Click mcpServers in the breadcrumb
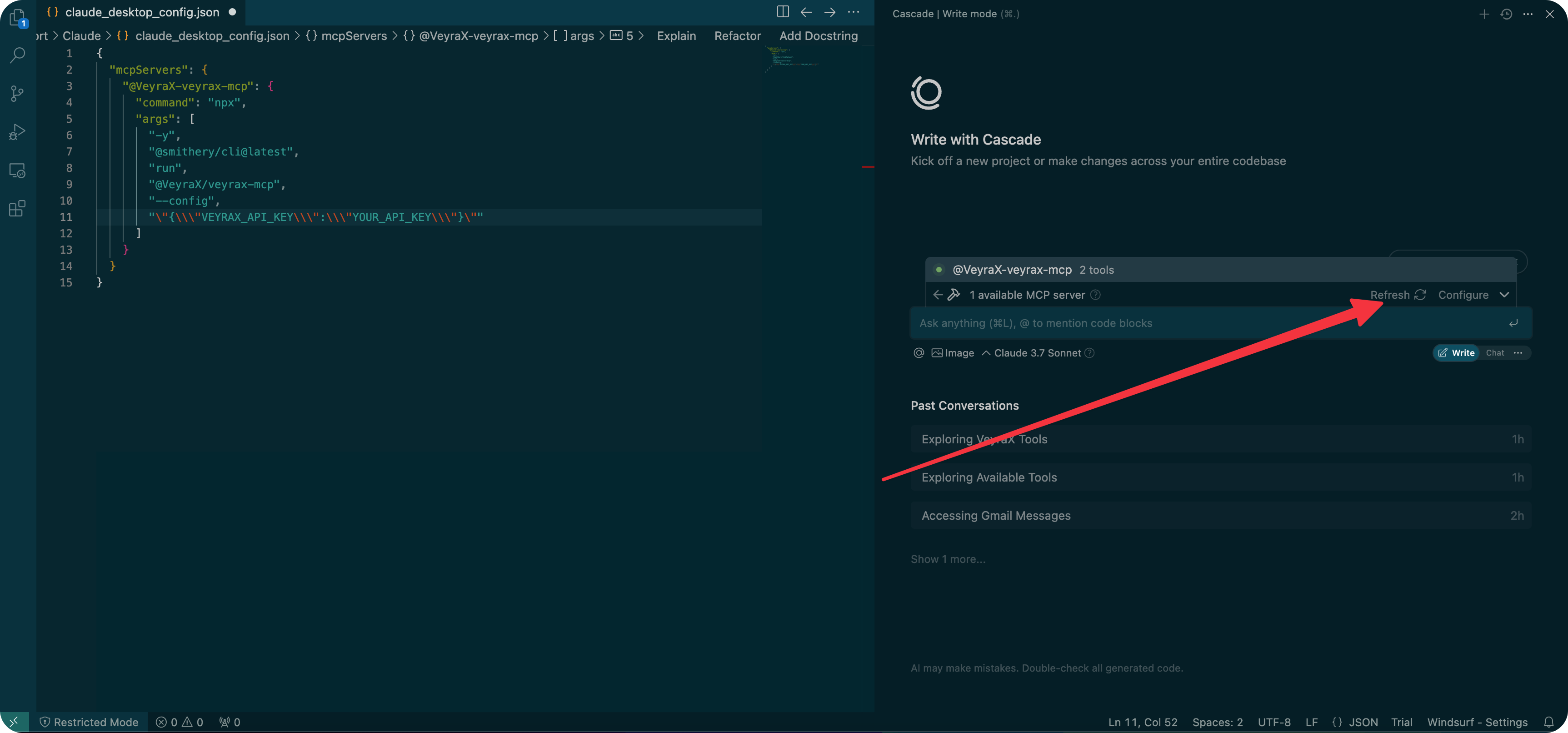Image resolution: width=1568 pixels, height=733 pixels. pos(354,36)
